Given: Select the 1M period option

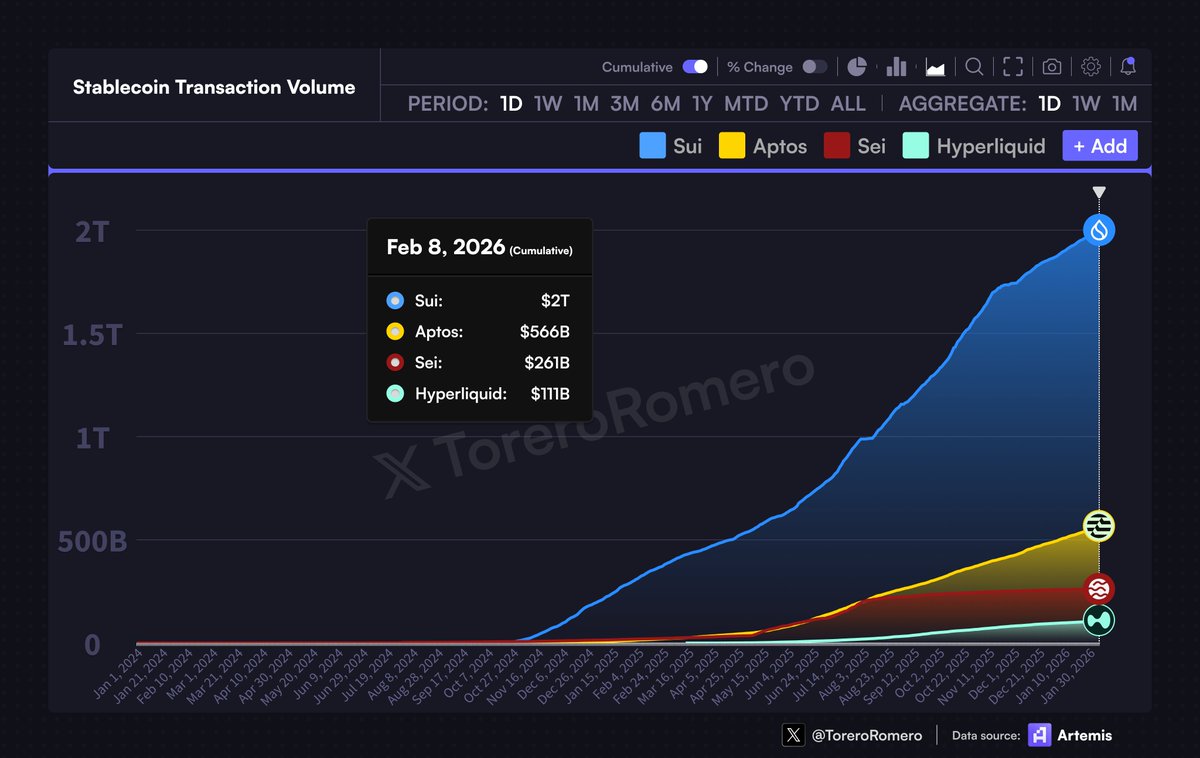Looking at the screenshot, I should point(586,104).
